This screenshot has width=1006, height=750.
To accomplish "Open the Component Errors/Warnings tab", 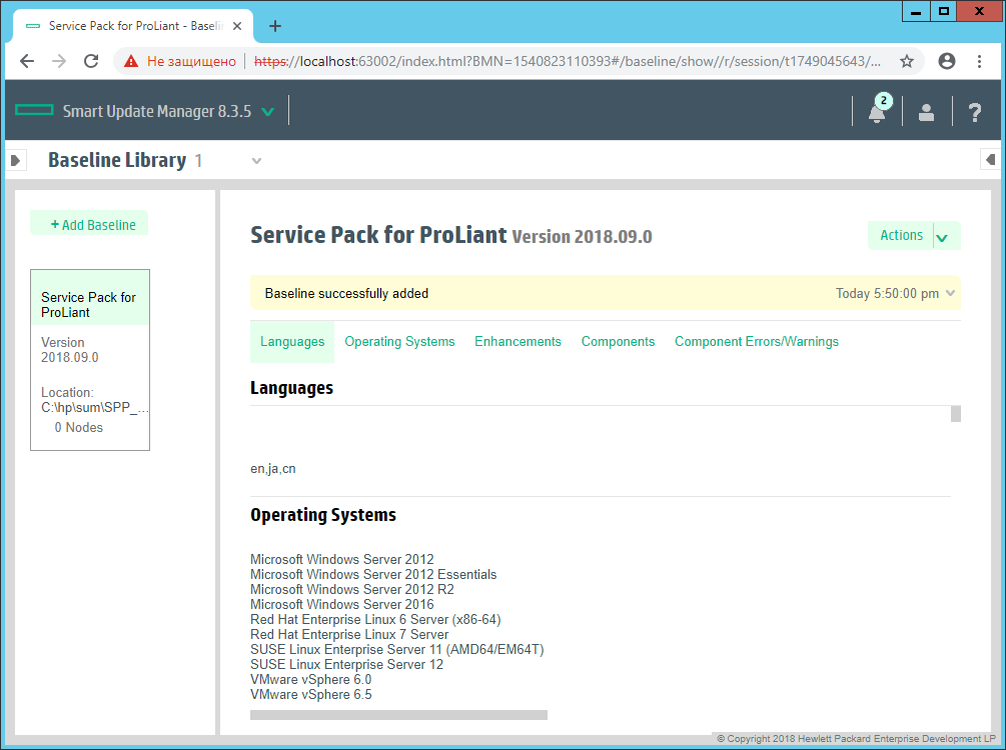I will click(756, 341).
